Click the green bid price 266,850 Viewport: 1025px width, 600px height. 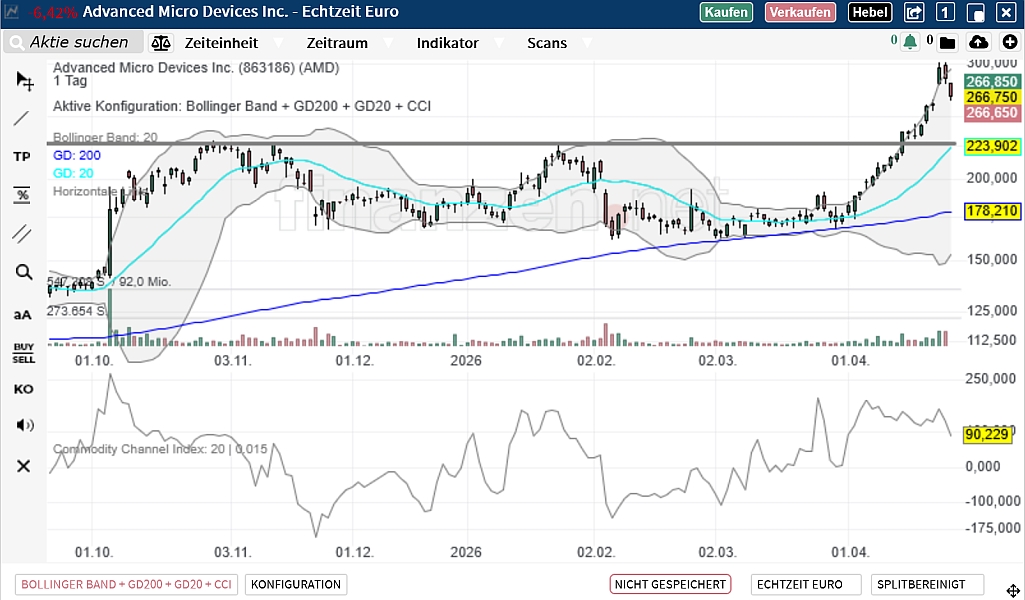pyautogui.click(x=992, y=82)
